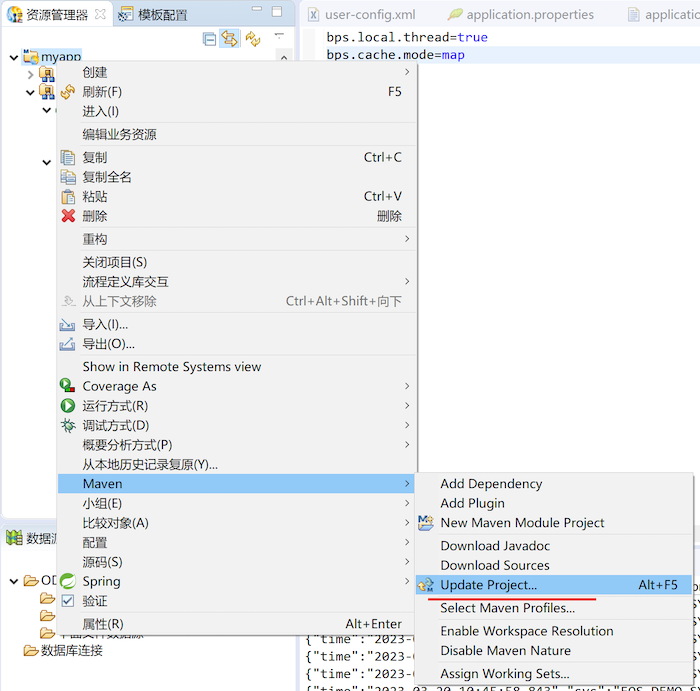The height and width of the screenshot is (691, 700).
Task: Collapse the myapp project tree node
Action: coord(13,58)
